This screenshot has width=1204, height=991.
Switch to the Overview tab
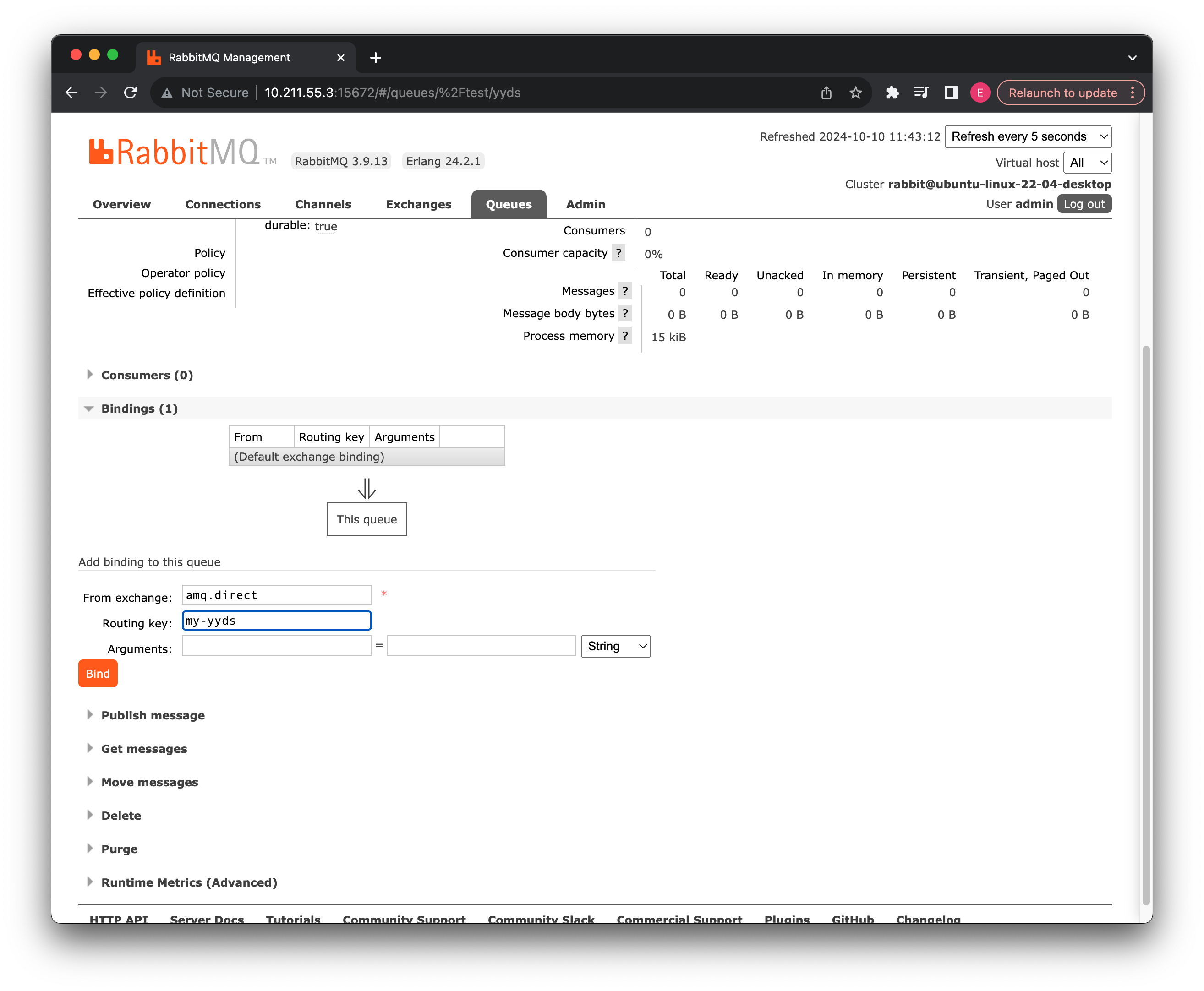pyautogui.click(x=122, y=204)
